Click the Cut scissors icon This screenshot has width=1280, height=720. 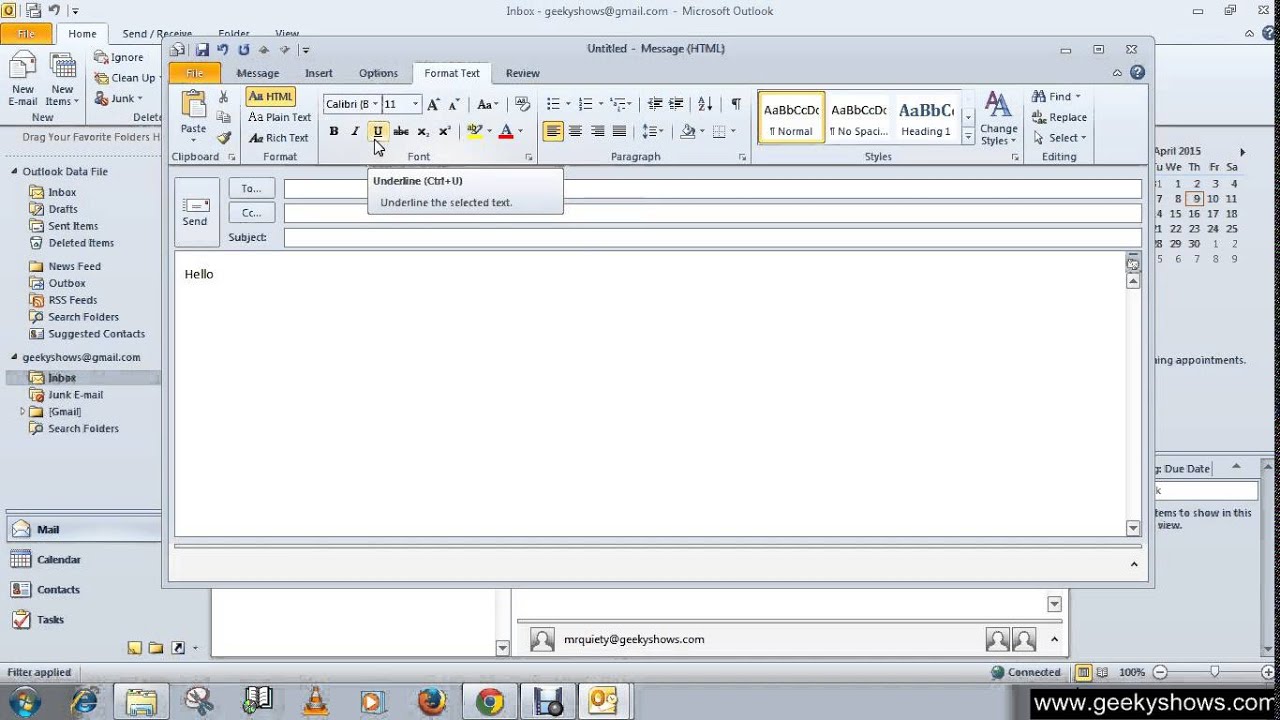pos(223,97)
